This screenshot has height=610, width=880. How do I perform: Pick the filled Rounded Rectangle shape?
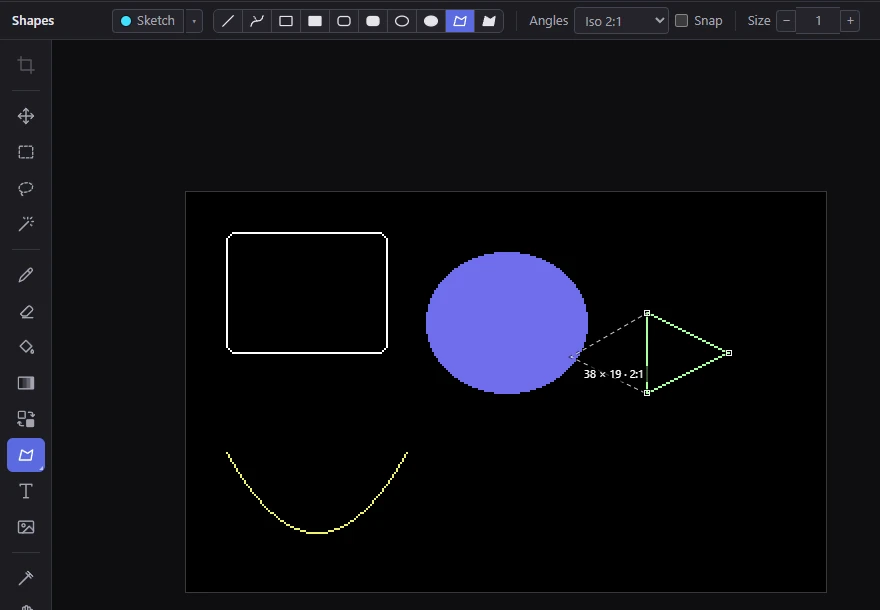tap(373, 21)
